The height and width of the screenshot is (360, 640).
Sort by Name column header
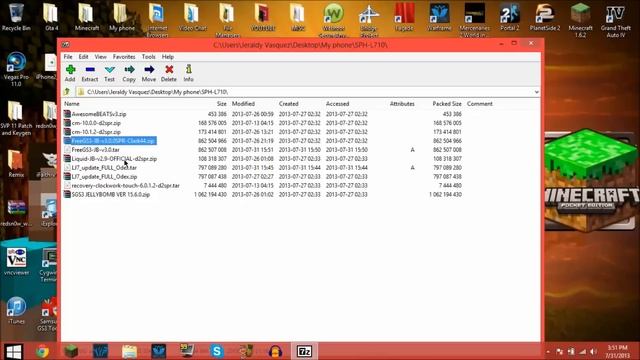click(x=72, y=104)
